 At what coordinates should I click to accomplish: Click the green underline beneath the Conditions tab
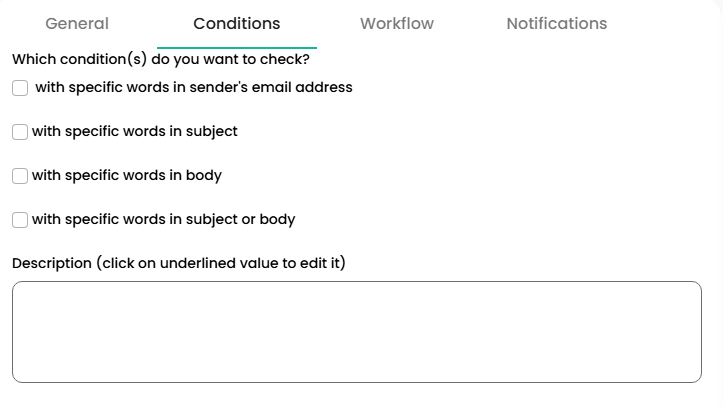[237, 47]
